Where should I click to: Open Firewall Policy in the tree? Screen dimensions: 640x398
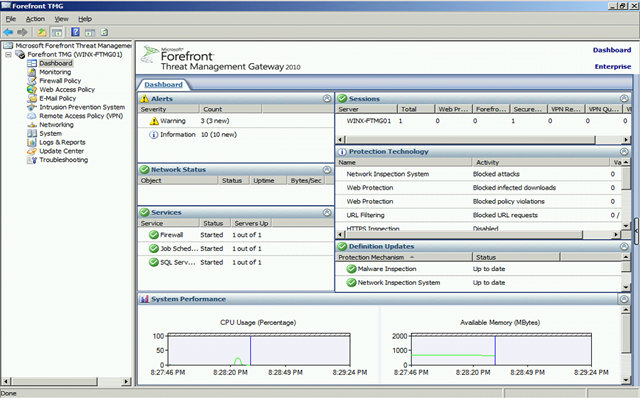[60, 81]
